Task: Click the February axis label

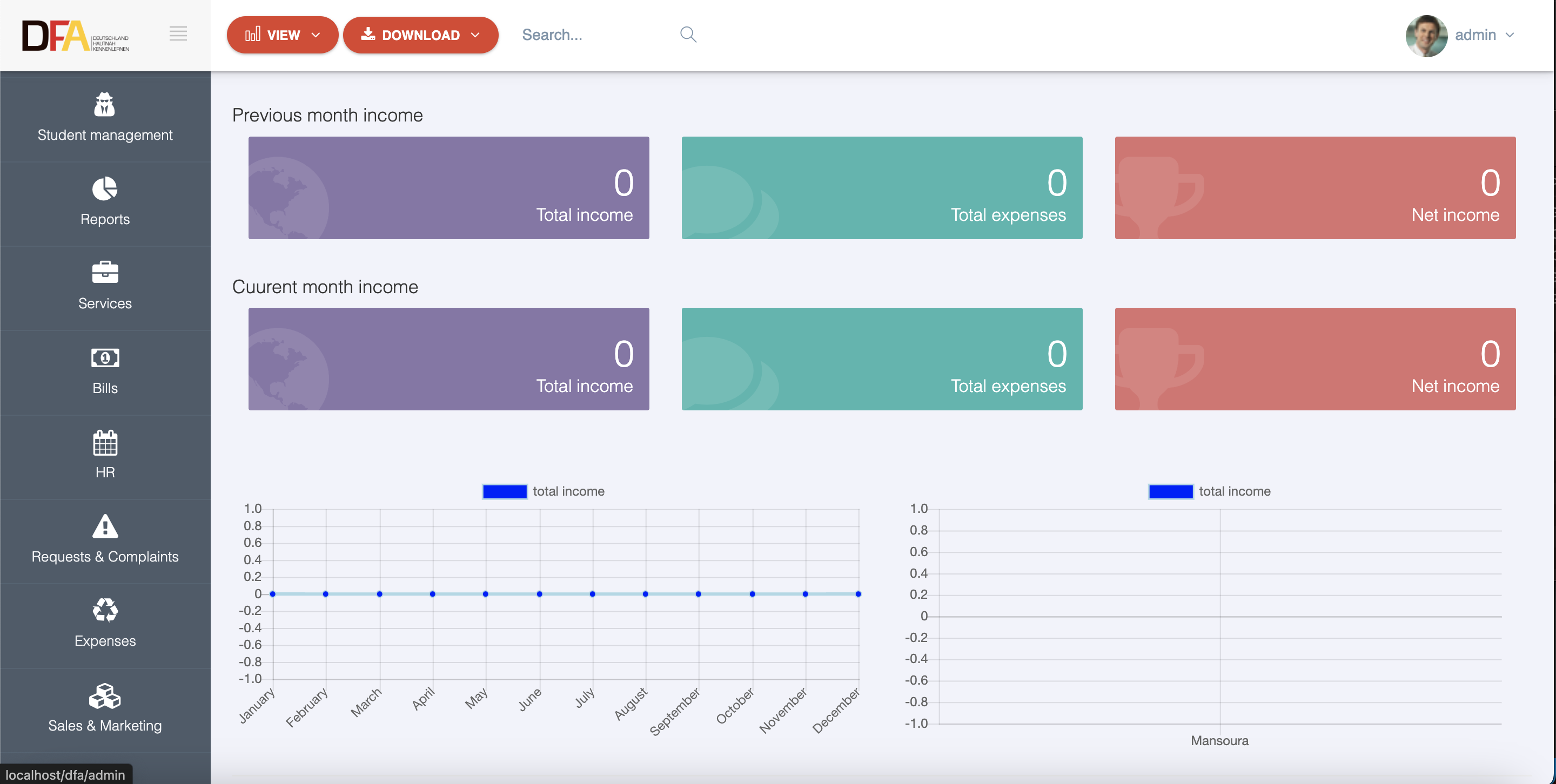Action: tap(307, 707)
